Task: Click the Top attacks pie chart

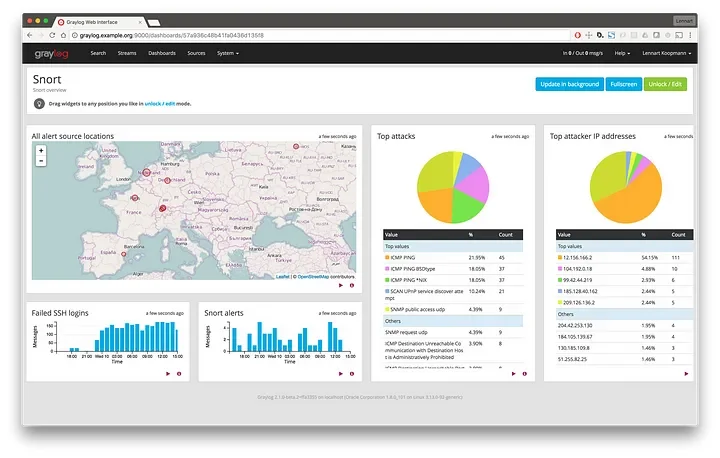Action: (453, 187)
